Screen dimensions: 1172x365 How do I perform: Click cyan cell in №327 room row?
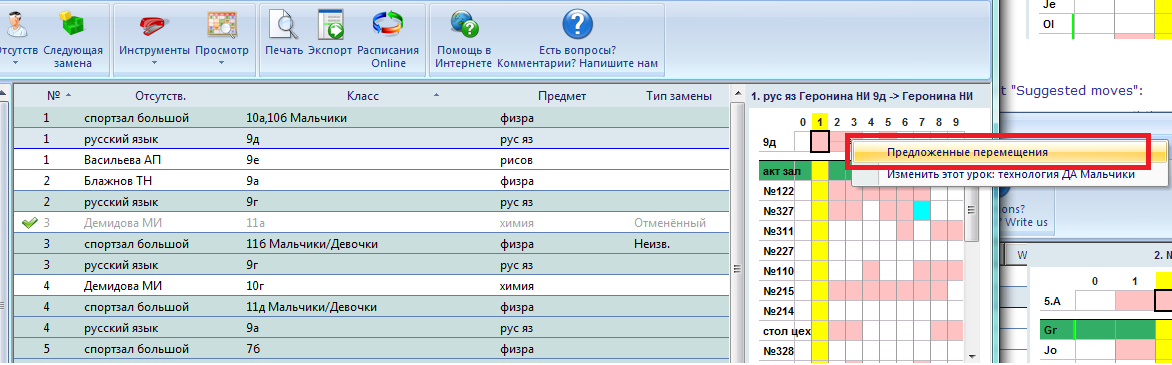coord(922,211)
